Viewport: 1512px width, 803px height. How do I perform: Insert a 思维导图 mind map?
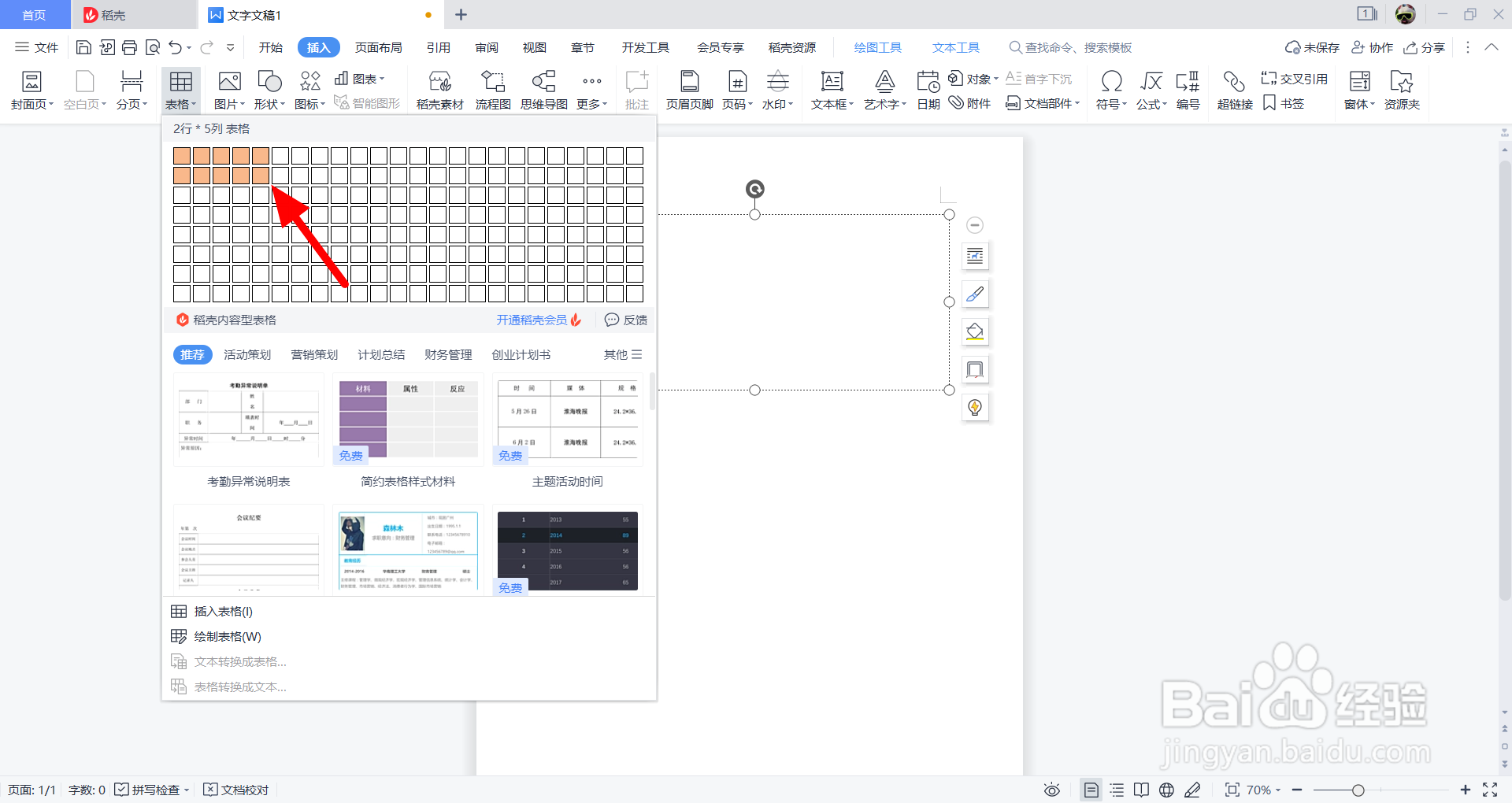tap(543, 90)
